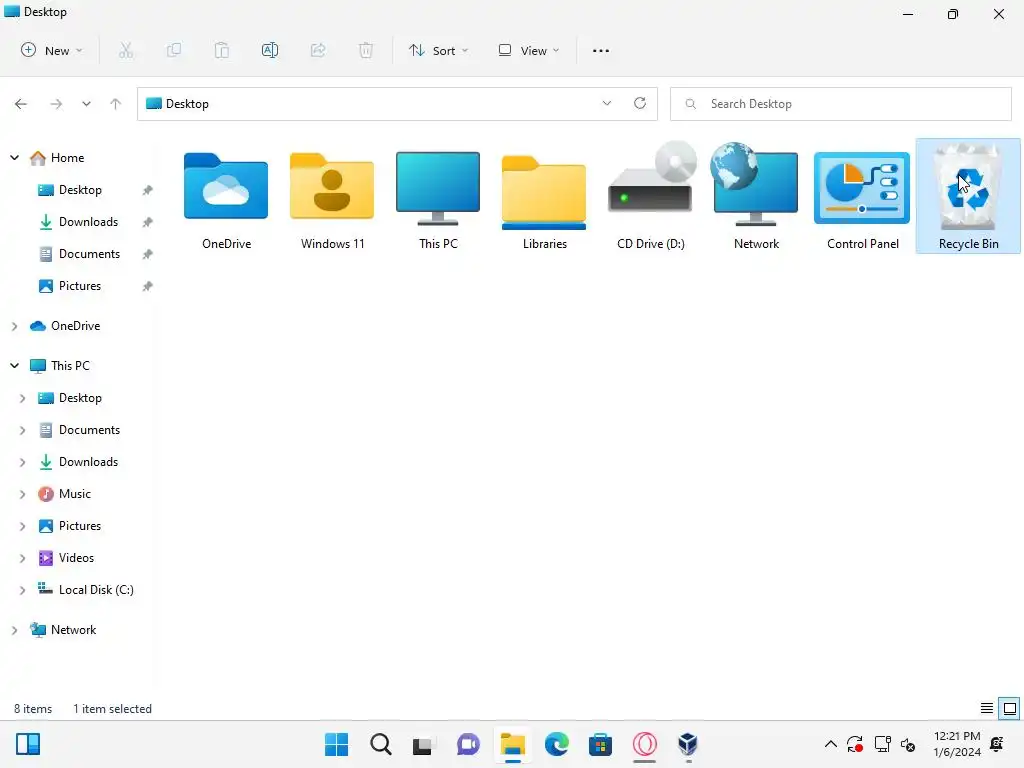Viewport: 1024px width, 768px height.
Task: Expand Desktop under This PC
Action: click(x=22, y=398)
